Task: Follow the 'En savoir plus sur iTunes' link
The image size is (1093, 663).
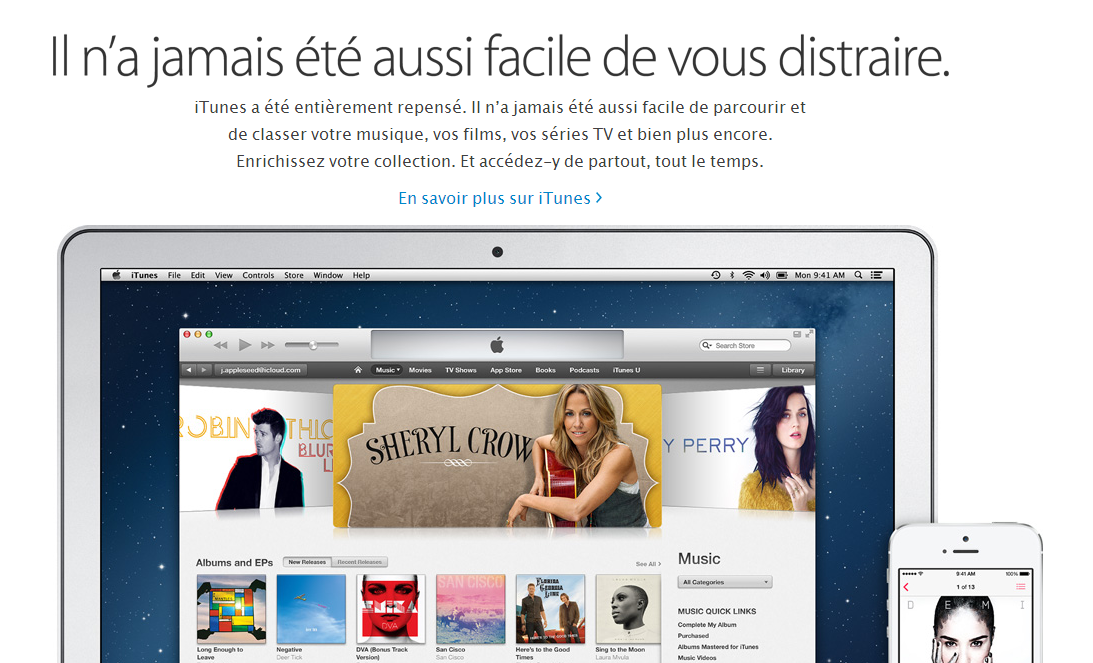Action: [500, 198]
